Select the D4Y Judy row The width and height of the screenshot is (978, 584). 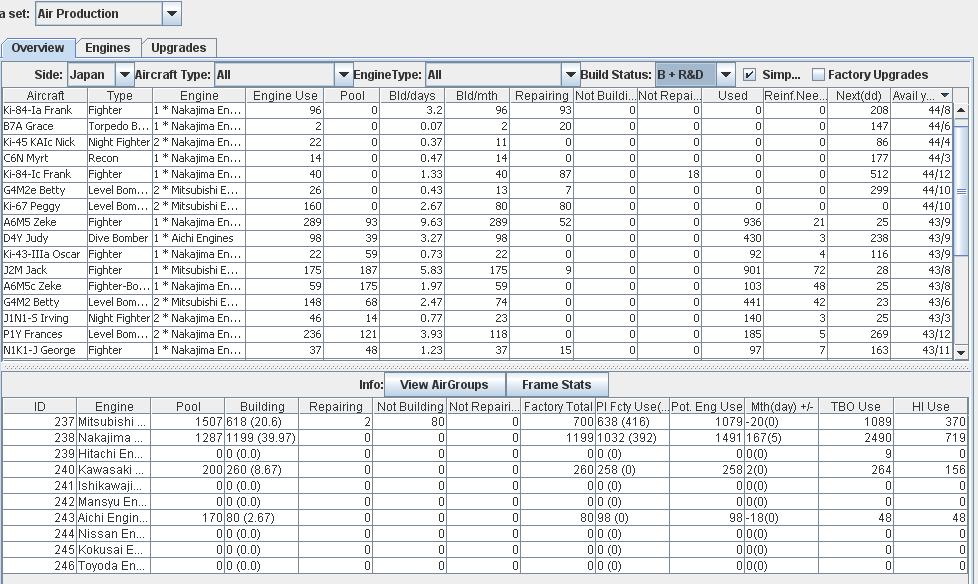[478, 238]
